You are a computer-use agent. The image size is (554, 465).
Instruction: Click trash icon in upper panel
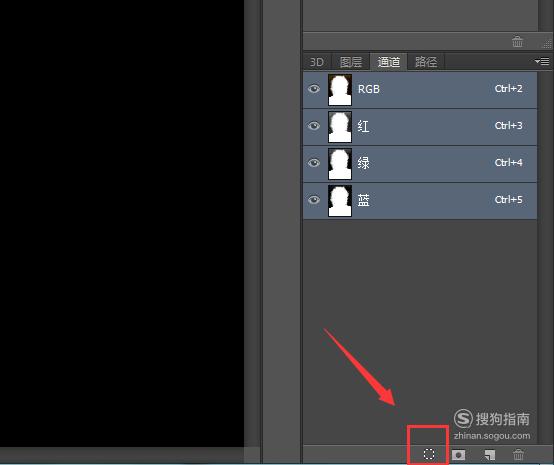click(x=517, y=41)
